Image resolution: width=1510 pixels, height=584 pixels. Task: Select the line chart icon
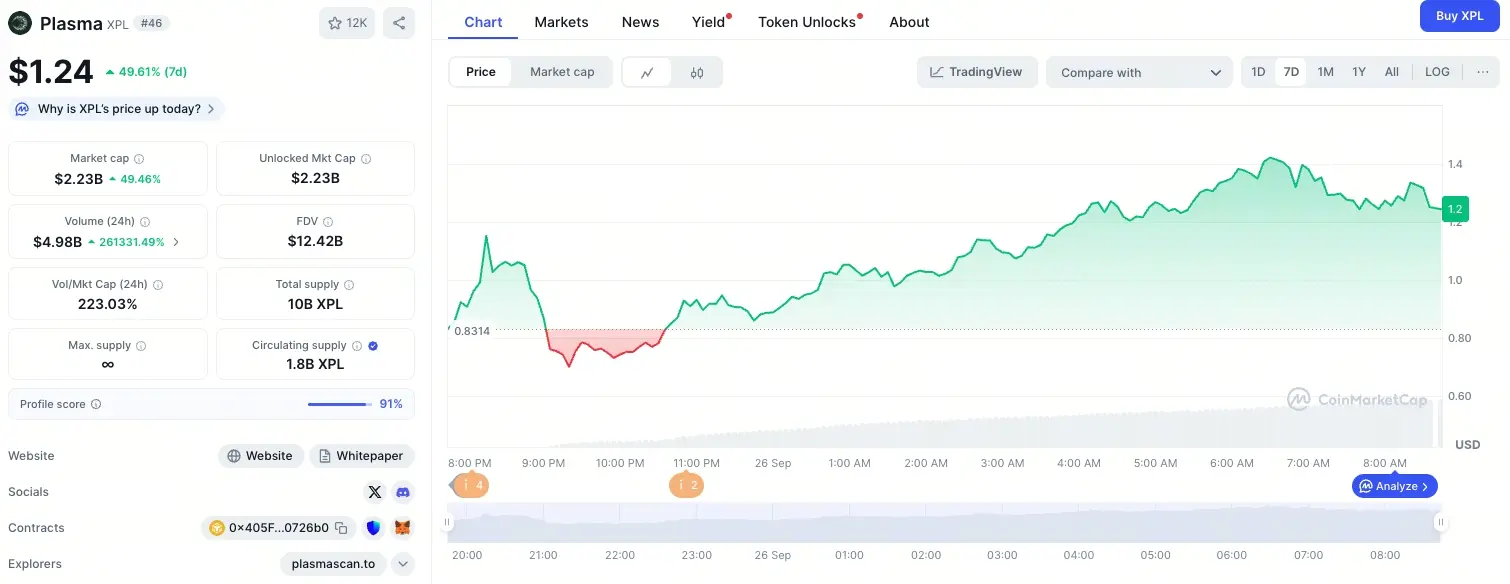tap(647, 72)
